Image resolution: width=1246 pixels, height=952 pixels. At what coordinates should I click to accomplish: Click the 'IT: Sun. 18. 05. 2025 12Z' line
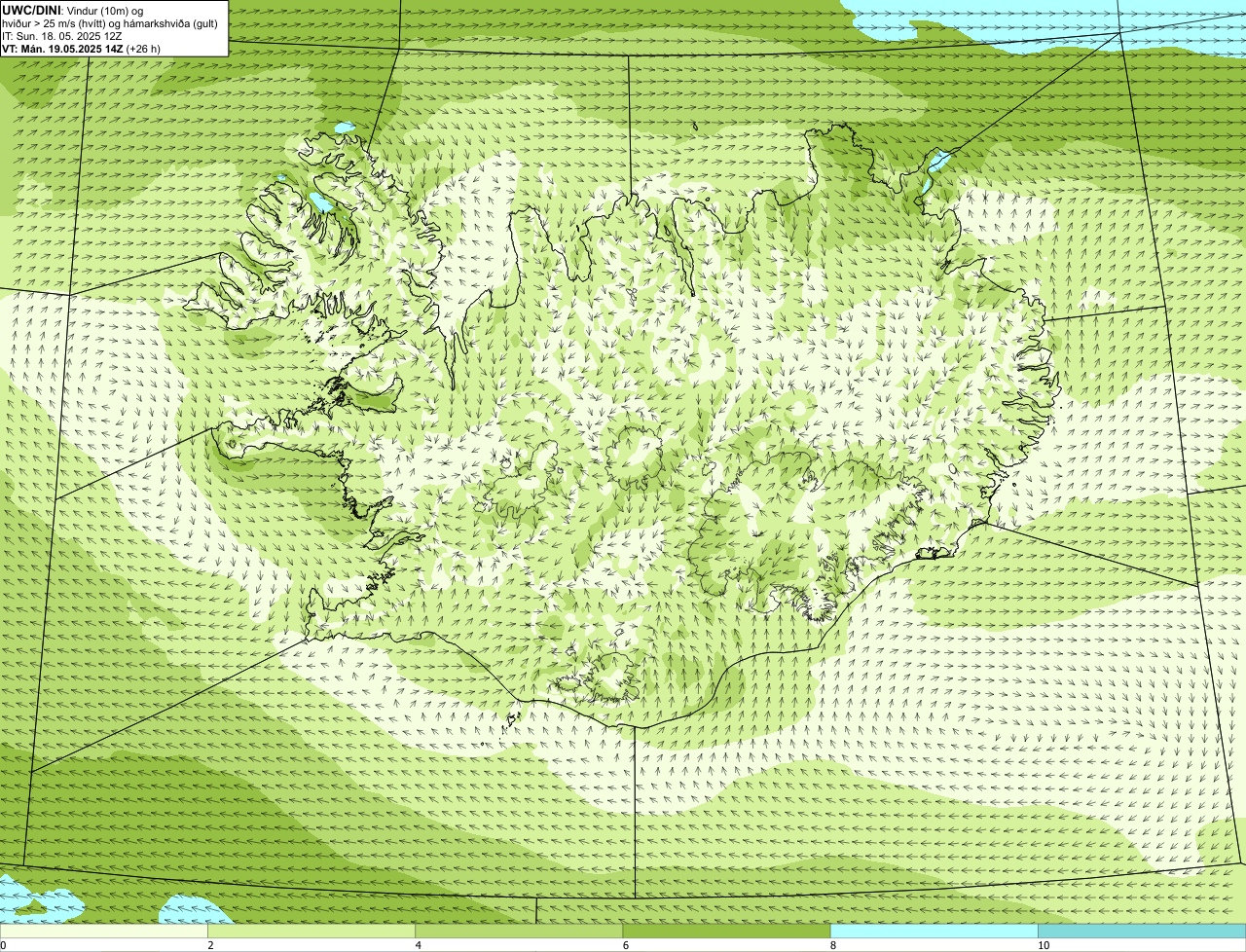pyautogui.click(x=61, y=36)
